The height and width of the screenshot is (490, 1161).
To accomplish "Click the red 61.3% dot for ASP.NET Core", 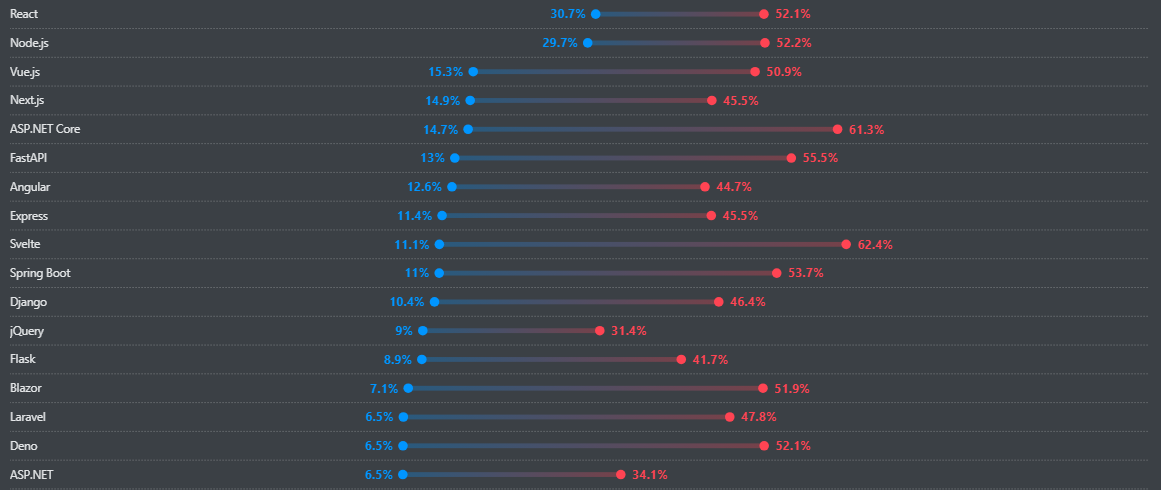I will (837, 130).
